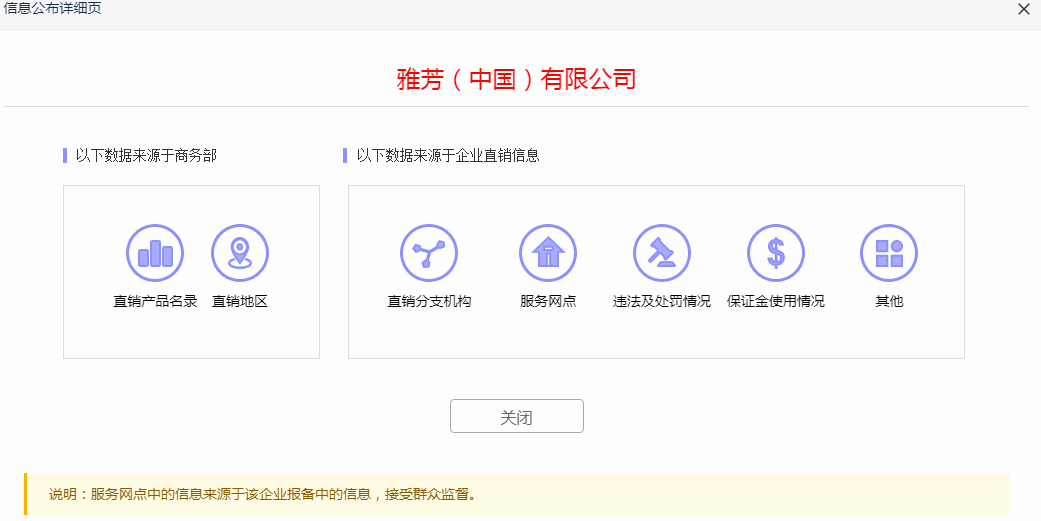Open the 保证金使用情况 dollar sign icon

coord(775,253)
